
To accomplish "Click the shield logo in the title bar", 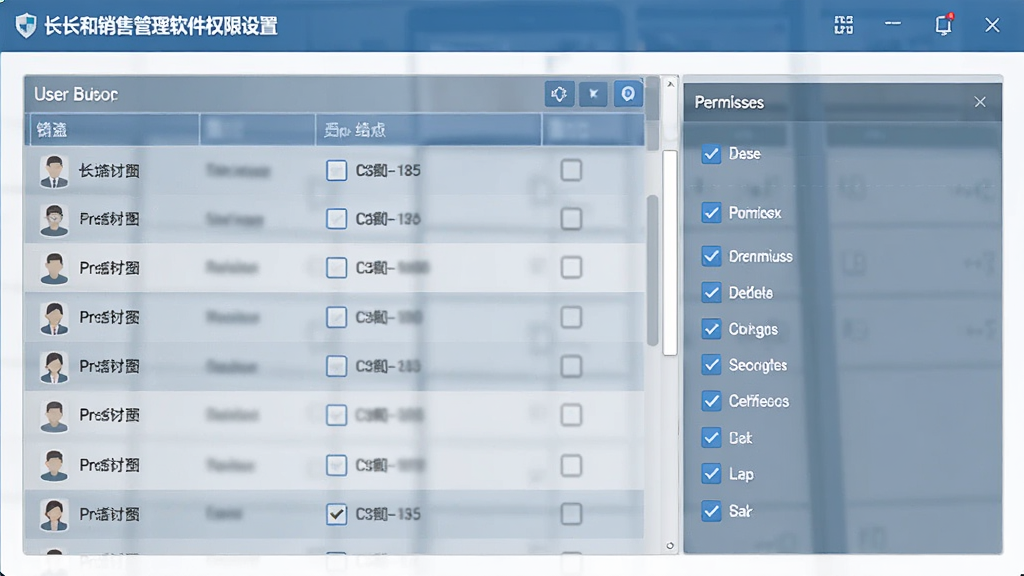I will pyautogui.click(x=26, y=25).
